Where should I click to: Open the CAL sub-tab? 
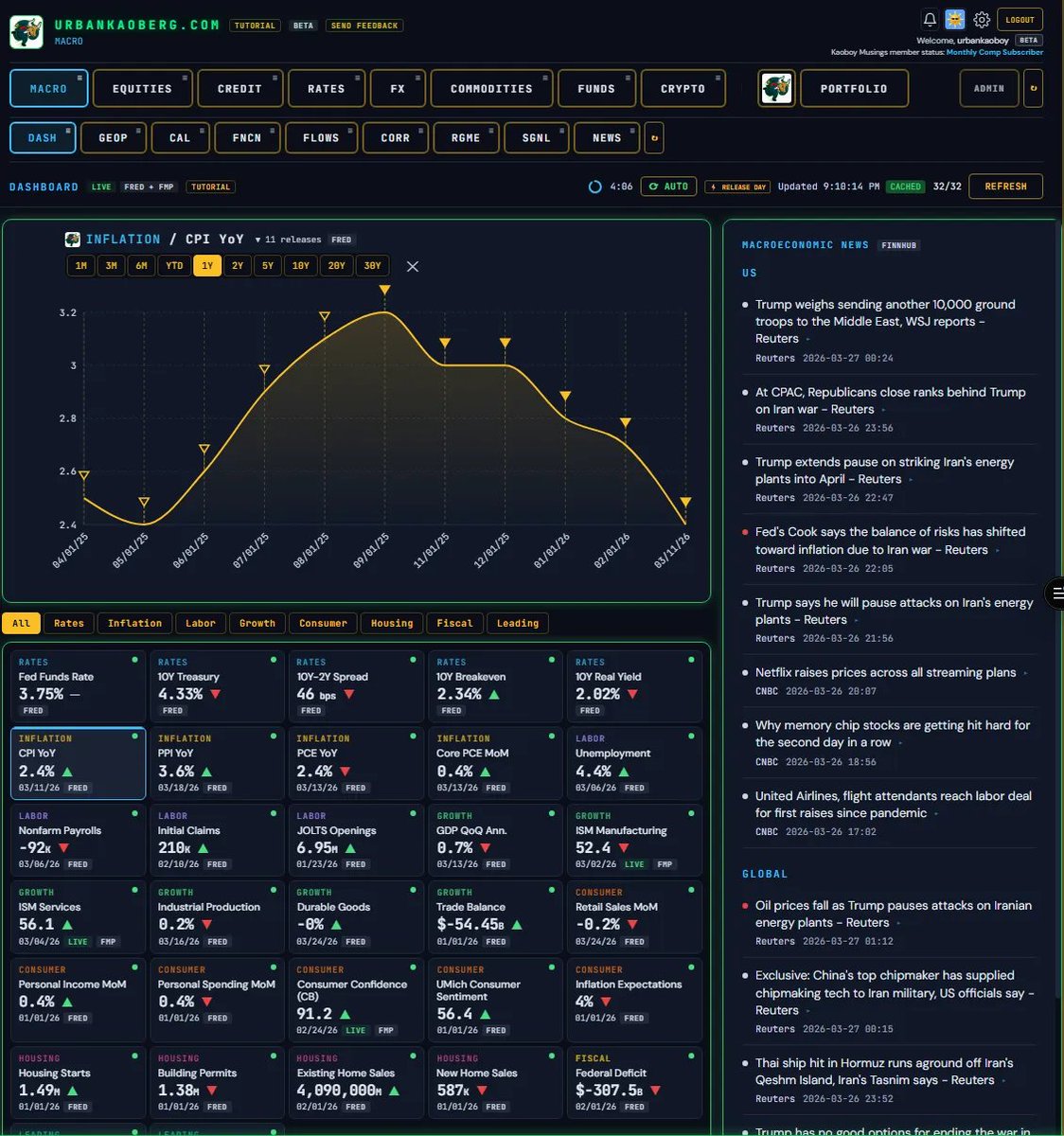tap(180, 137)
